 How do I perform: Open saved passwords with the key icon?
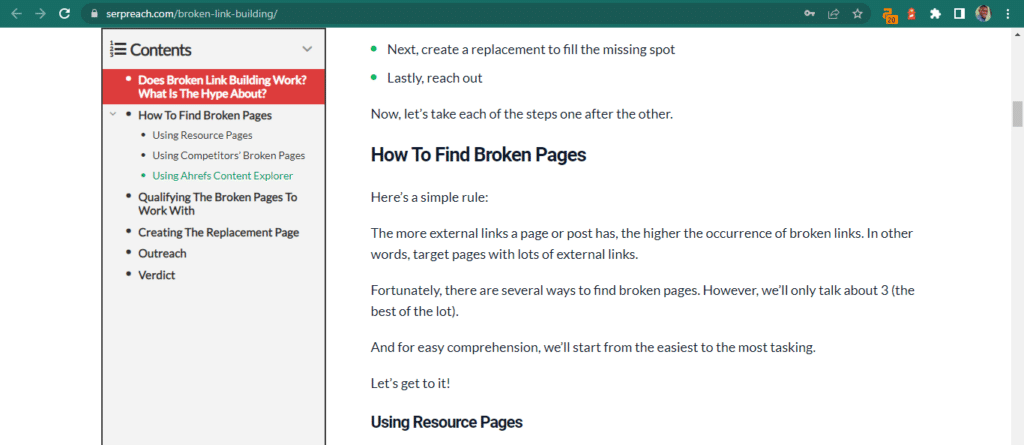coord(810,14)
